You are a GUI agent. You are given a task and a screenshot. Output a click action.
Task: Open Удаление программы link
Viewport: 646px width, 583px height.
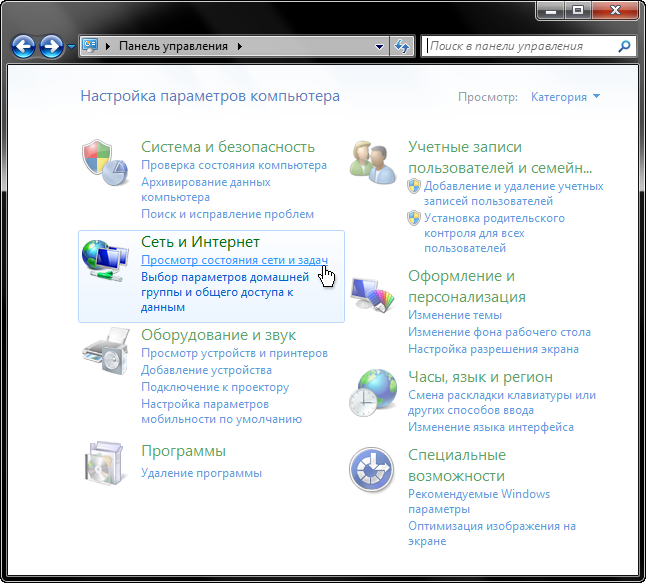pyautogui.click(x=201, y=473)
